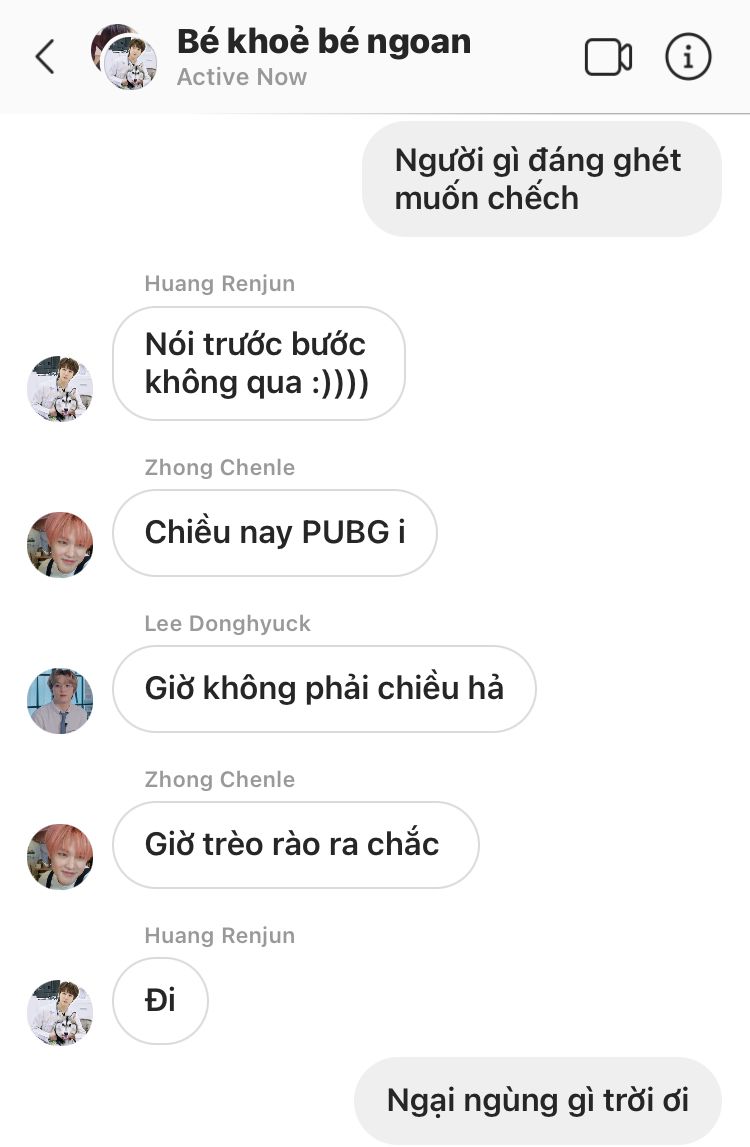Select the Đi message bubble
750x1147 pixels.
(160, 1001)
